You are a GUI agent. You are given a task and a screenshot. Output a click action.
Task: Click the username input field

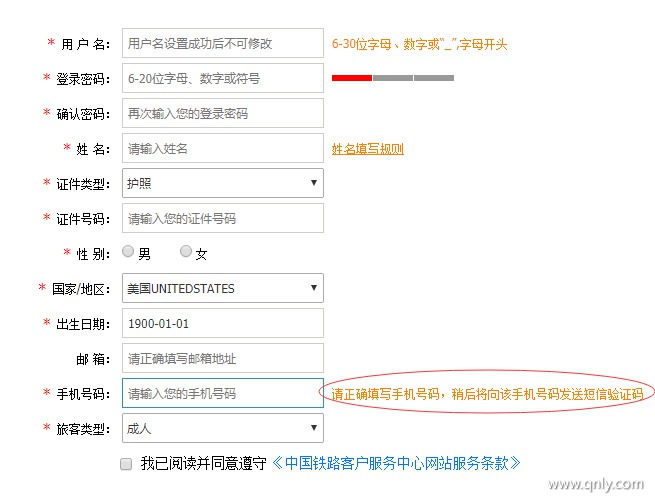(223, 44)
